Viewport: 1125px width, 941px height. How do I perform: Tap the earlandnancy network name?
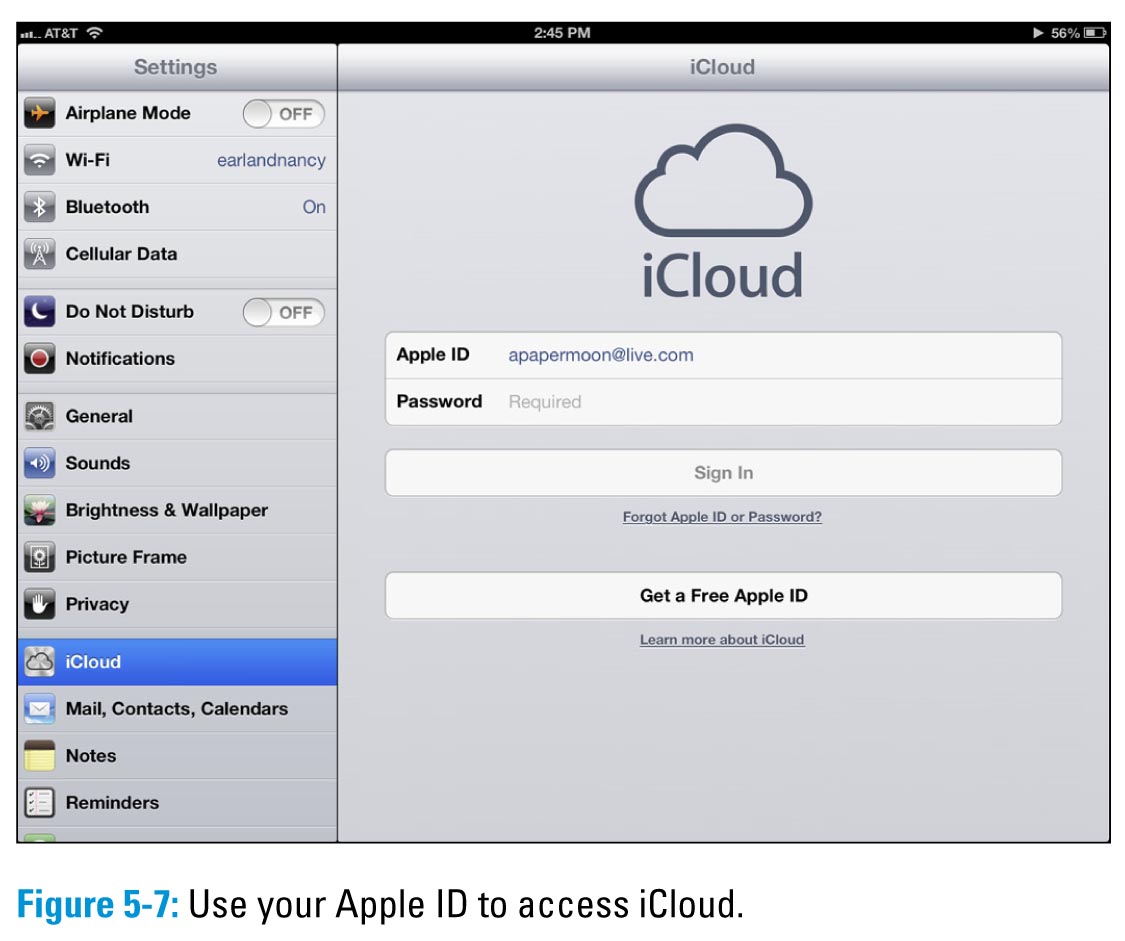click(271, 161)
